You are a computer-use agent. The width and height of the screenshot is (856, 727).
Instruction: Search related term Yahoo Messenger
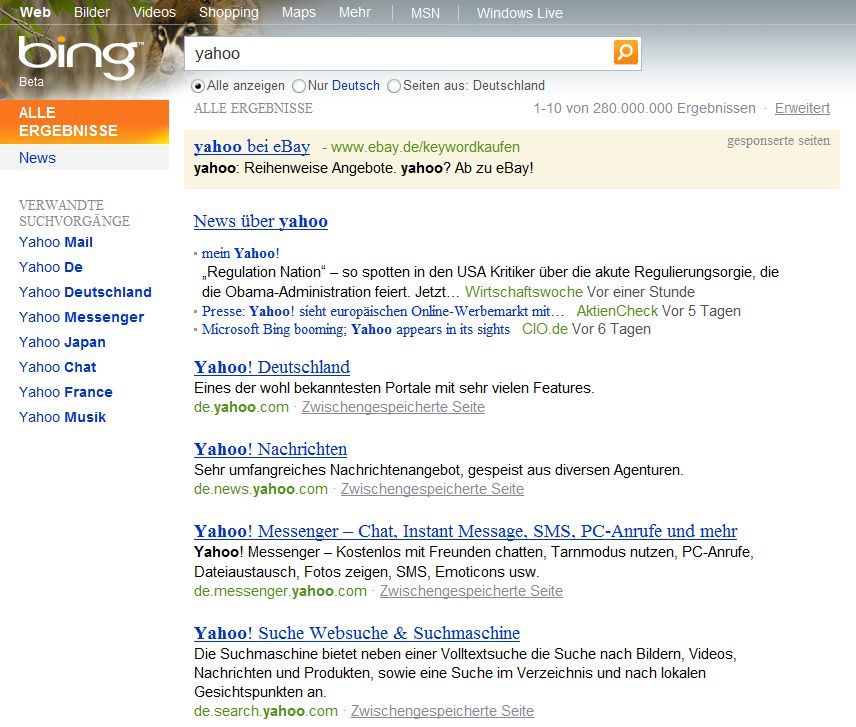point(81,318)
